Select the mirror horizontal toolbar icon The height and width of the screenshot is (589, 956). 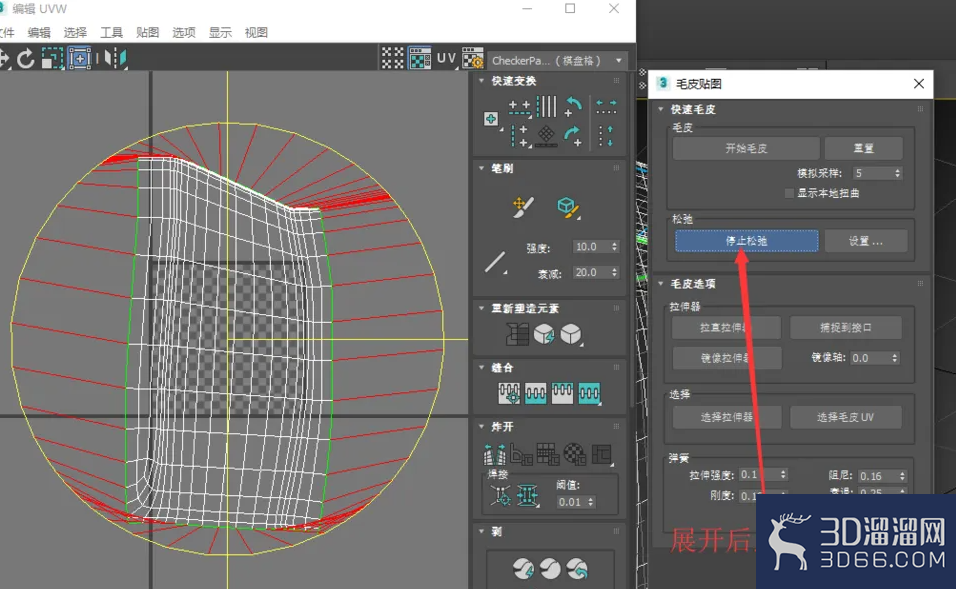coord(115,58)
